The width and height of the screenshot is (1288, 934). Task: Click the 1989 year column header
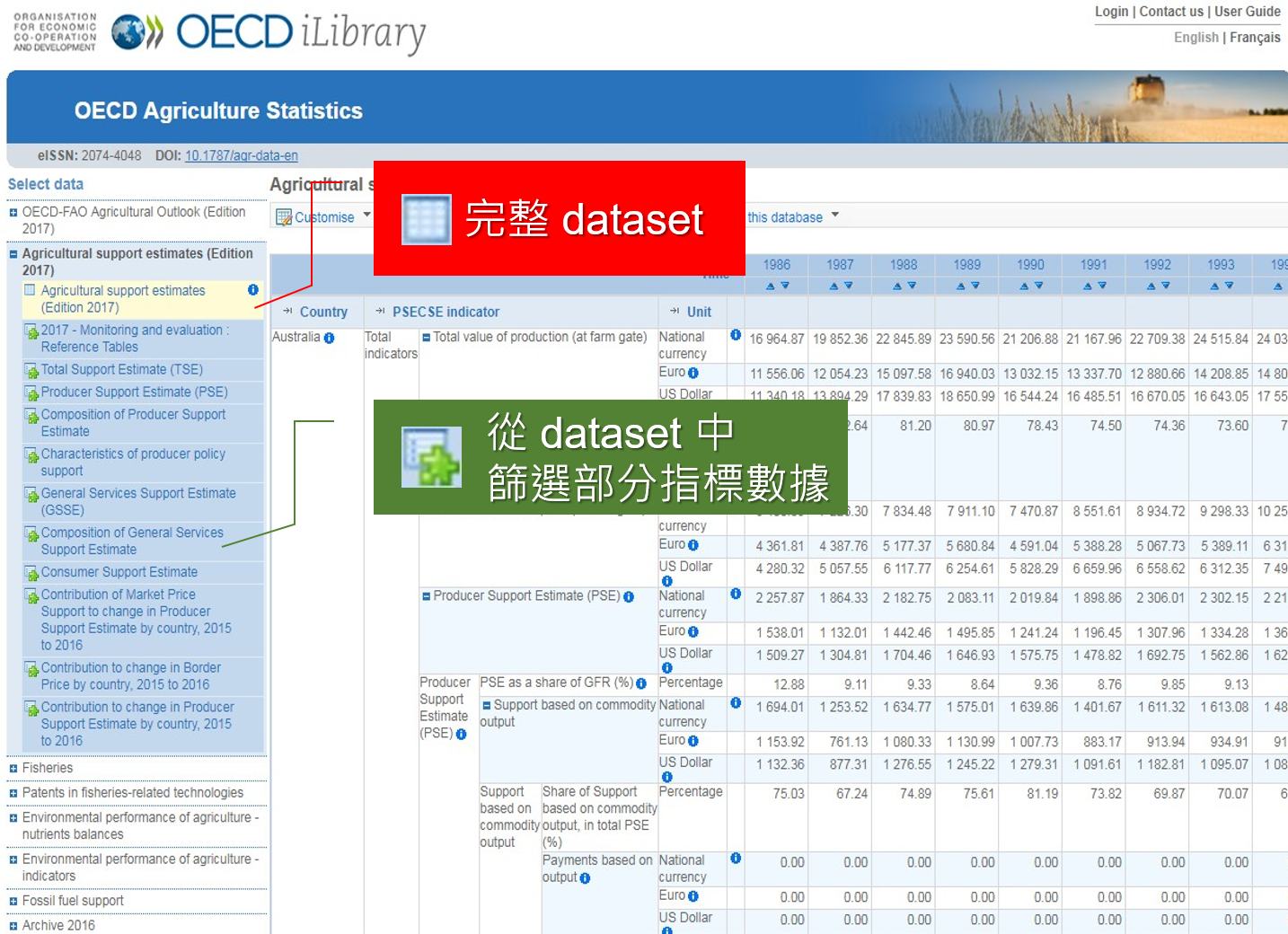[967, 265]
